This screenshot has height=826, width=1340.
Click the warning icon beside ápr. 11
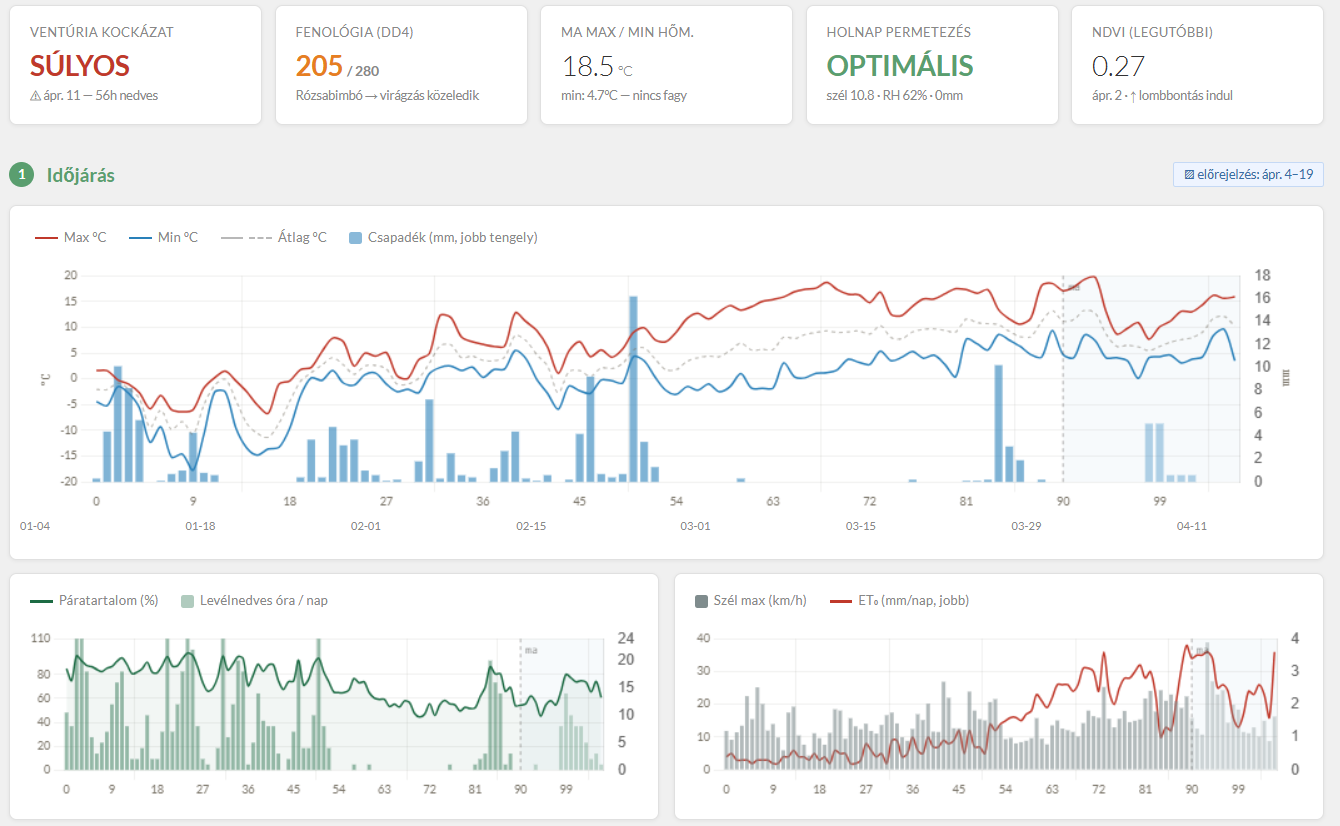coord(36,96)
